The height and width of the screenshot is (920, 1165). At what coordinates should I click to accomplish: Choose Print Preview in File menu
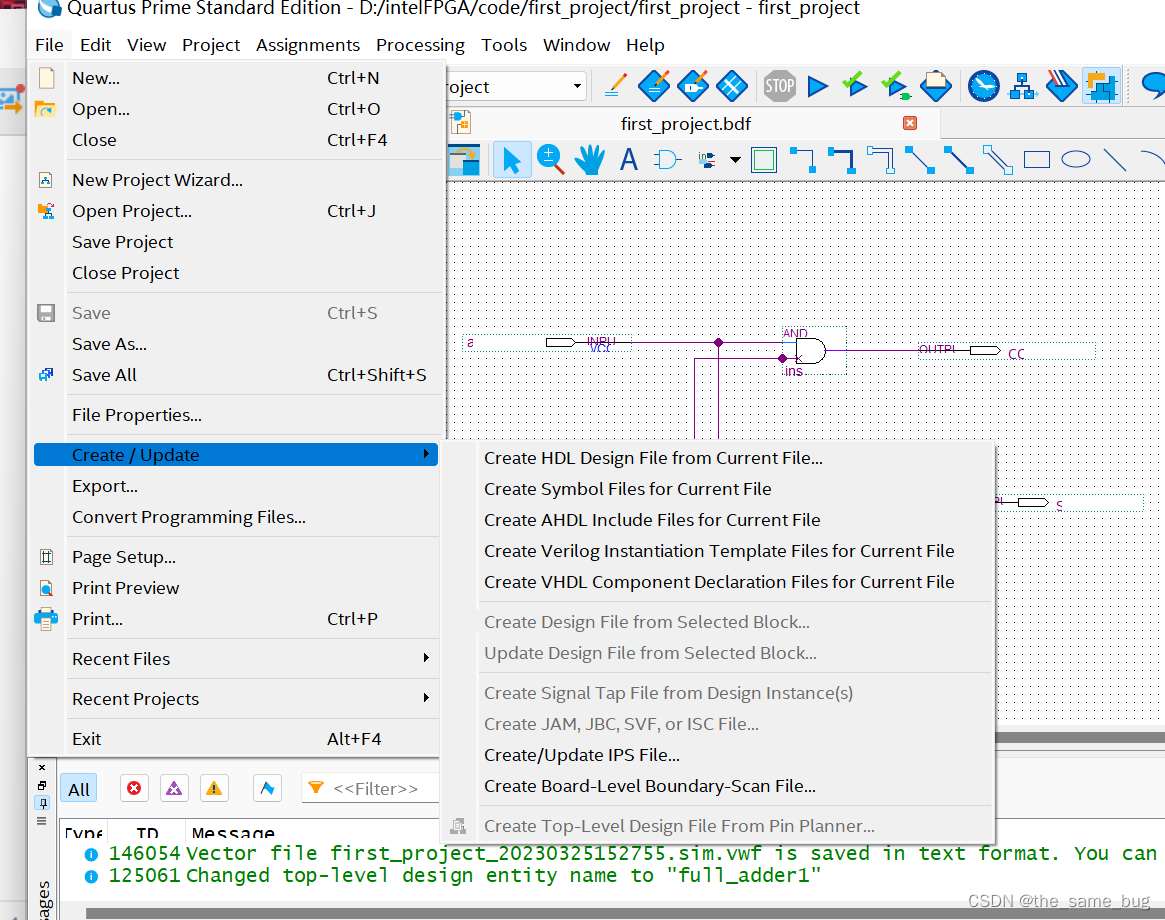click(236, 588)
